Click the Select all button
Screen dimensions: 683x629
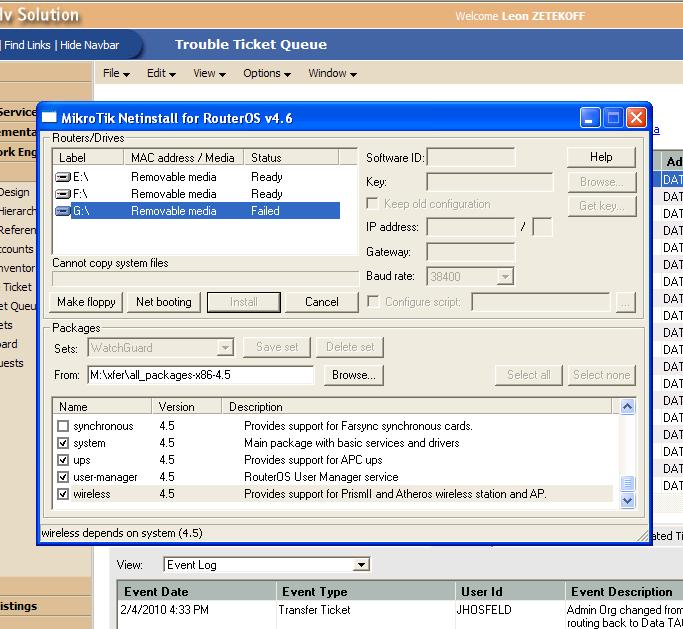tap(528, 375)
